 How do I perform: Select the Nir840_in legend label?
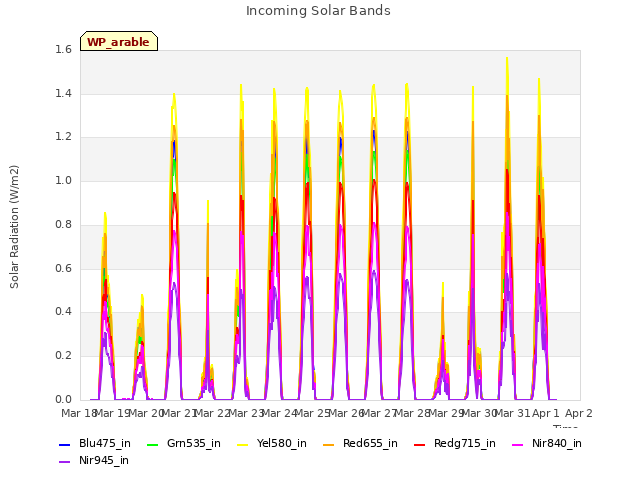[x=557, y=444]
